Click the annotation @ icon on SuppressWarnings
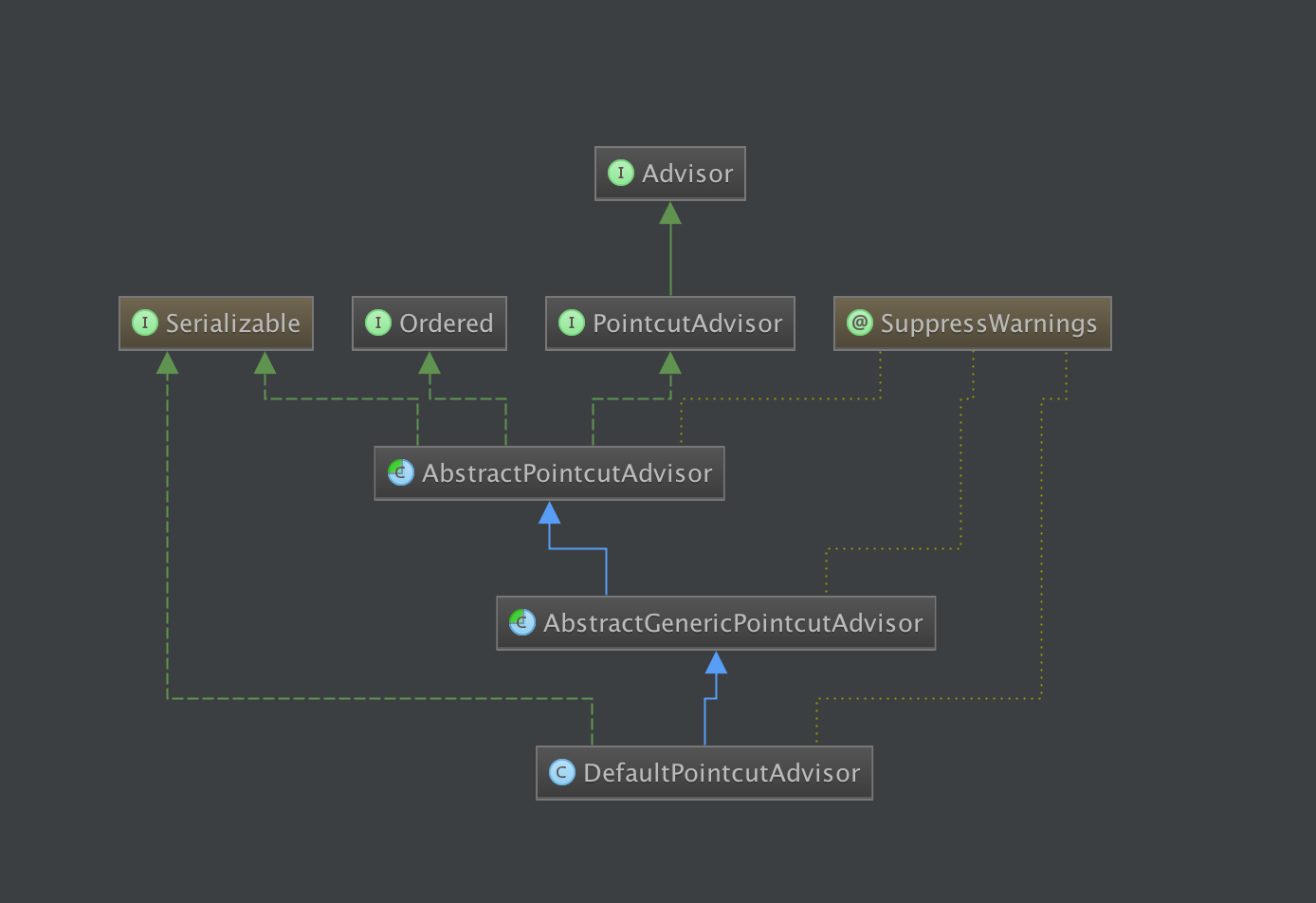The image size is (1316, 903). coord(859,323)
